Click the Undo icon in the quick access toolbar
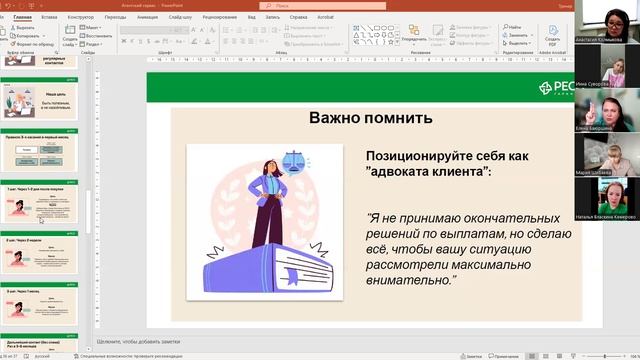The height and width of the screenshot is (360, 640). click(x=8, y=6)
